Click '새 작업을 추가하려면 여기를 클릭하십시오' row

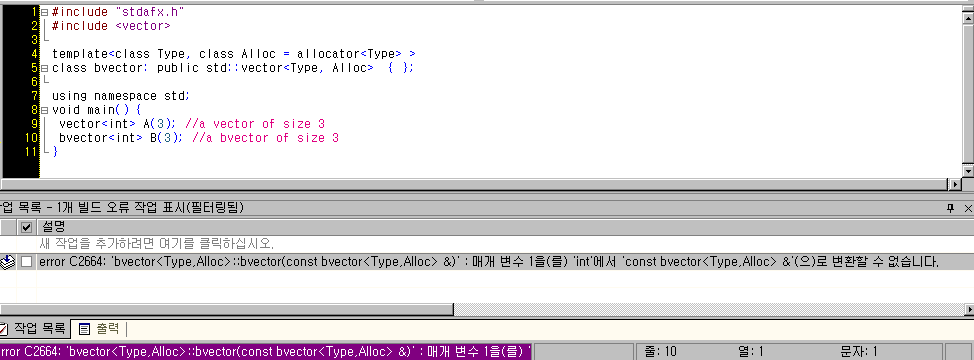[x=486, y=243]
